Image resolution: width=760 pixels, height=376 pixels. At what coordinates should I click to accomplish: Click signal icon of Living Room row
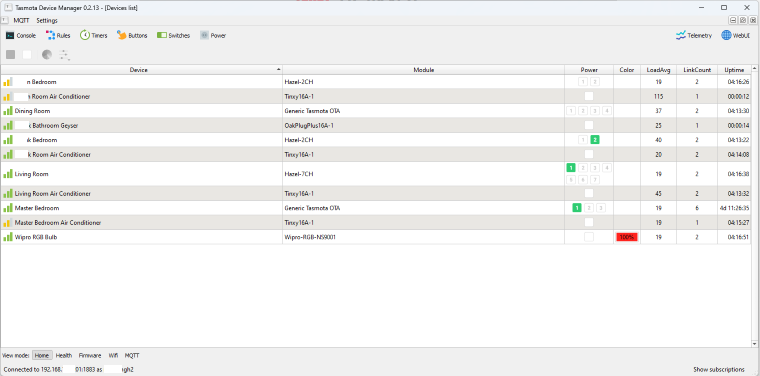pos(8,174)
